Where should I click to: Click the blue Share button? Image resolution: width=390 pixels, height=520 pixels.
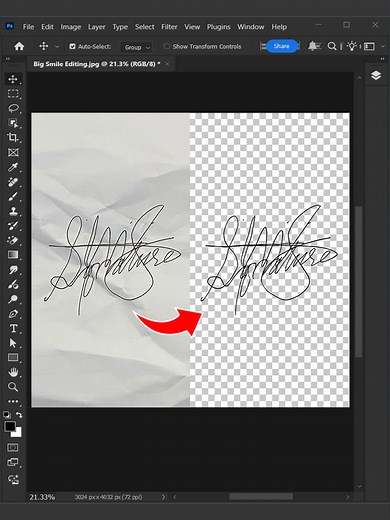tap(282, 46)
